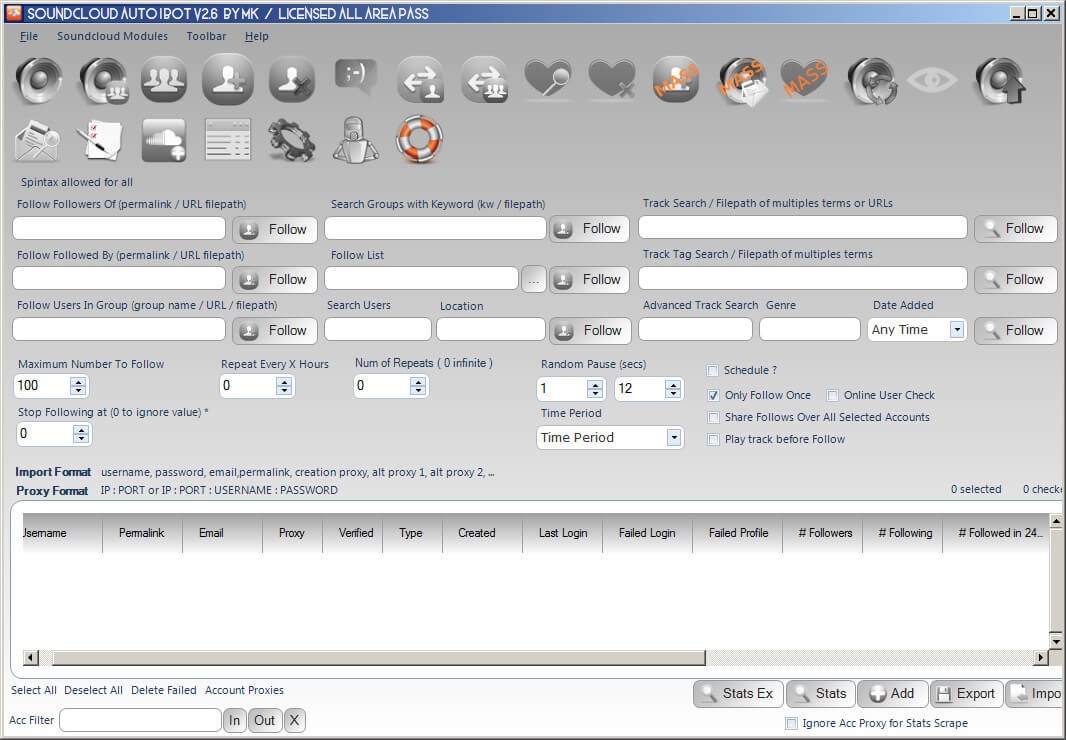Click the Genre input field
This screenshot has width=1066, height=740.
[x=810, y=330]
